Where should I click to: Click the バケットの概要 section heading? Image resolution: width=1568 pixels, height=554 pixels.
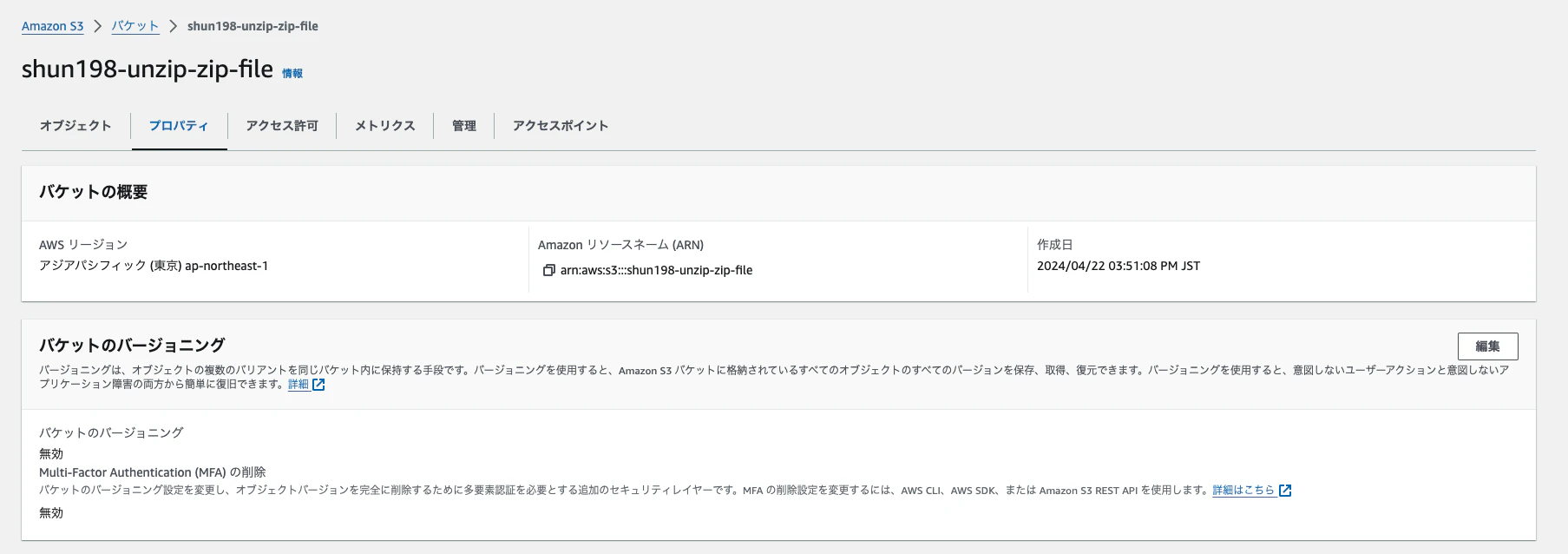pyautogui.click(x=94, y=192)
